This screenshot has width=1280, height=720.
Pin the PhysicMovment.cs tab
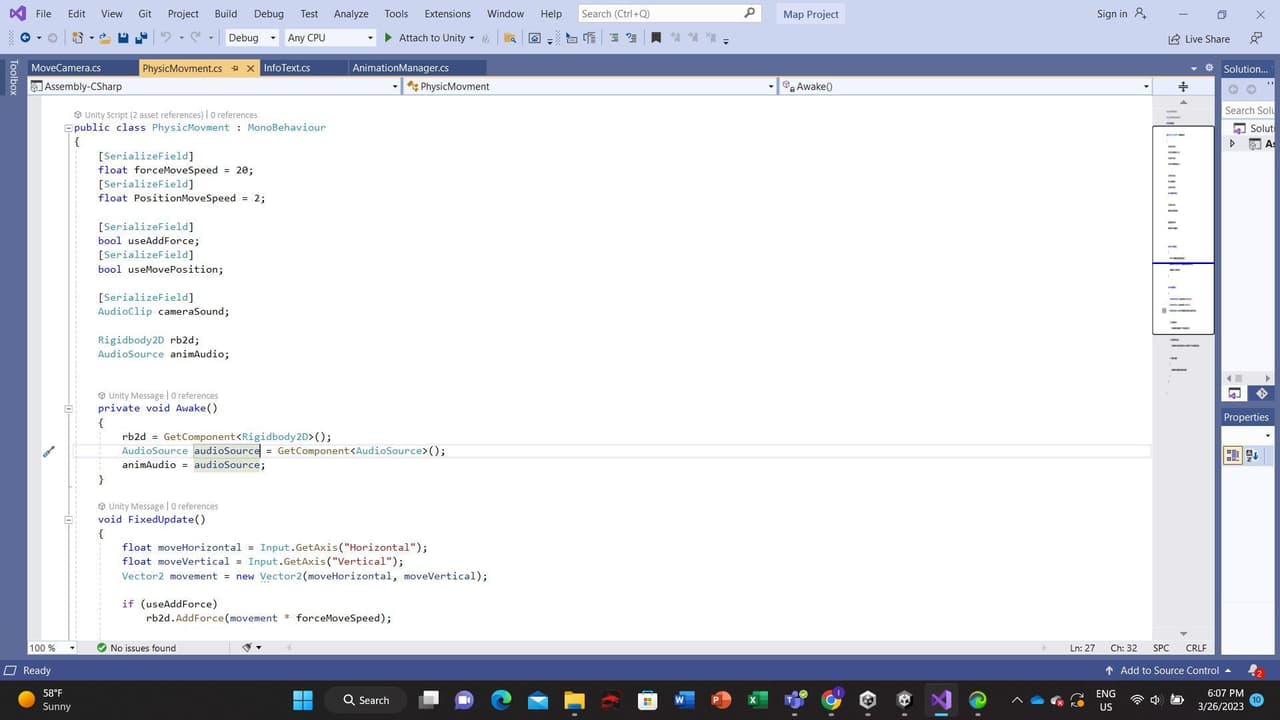coord(235,68)
